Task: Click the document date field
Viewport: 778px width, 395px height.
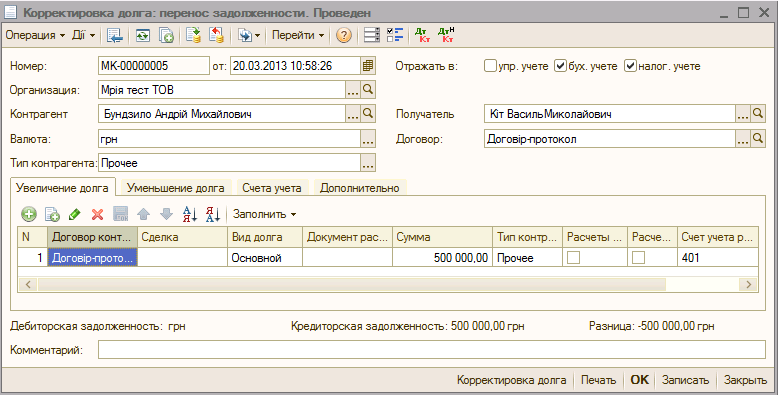Action: click(295, 66)
